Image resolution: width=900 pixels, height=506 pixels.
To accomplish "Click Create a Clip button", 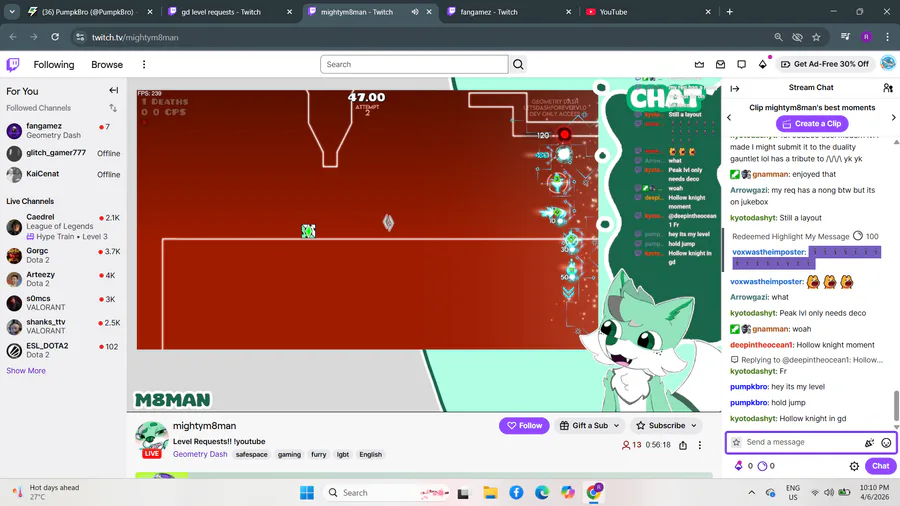I will (x=812, y=123).
